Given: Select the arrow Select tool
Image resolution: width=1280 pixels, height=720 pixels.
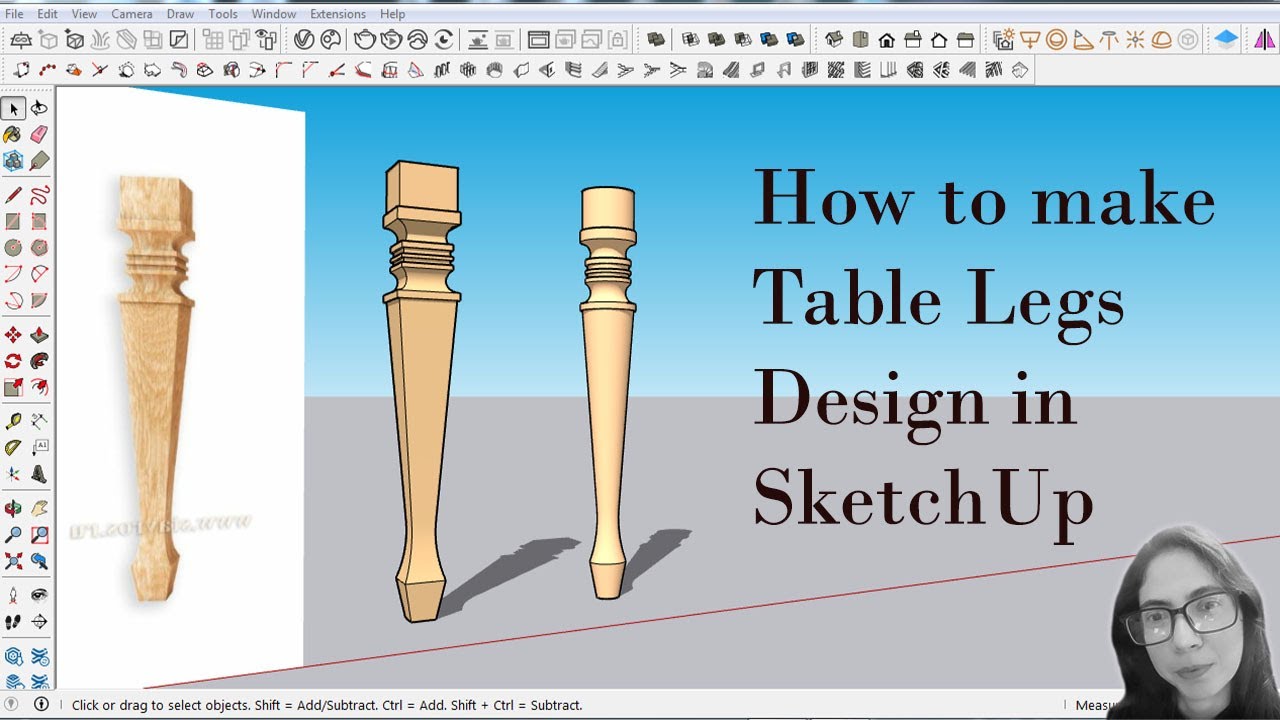Looking at the screenshot, I should coord(14,108).
